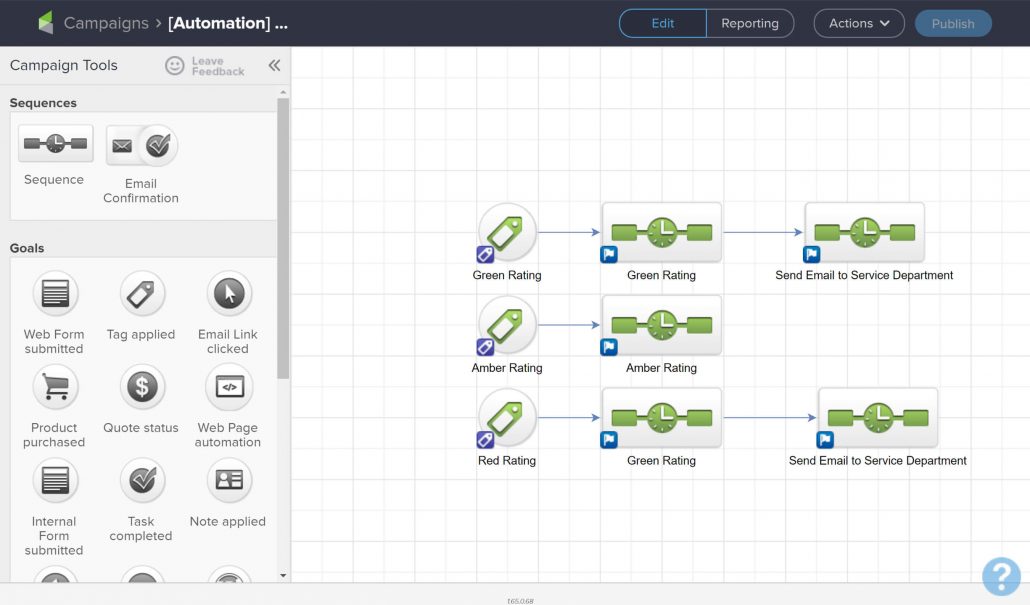This screenshot has height=605, width=1030.
Task: Open the Leave Feedback link
Action: tap(205, 66)
